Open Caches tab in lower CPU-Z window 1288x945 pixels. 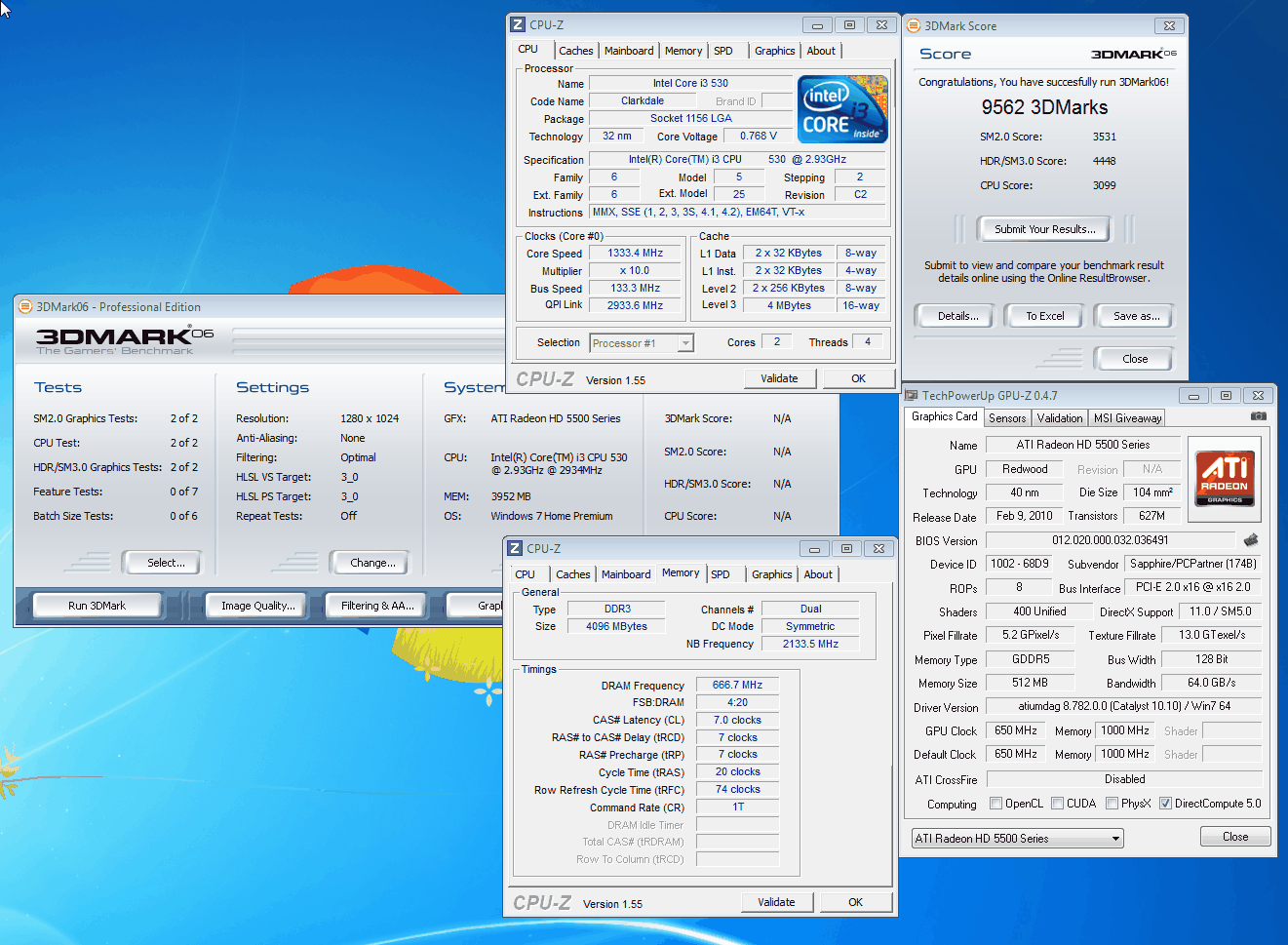coord(572,574)
